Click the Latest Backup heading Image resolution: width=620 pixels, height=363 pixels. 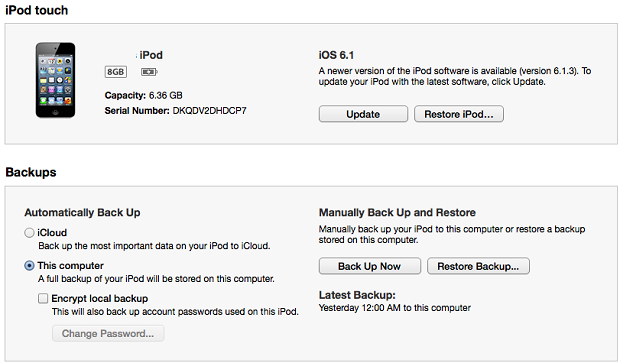pyautogui.click(x=357, y=295)
